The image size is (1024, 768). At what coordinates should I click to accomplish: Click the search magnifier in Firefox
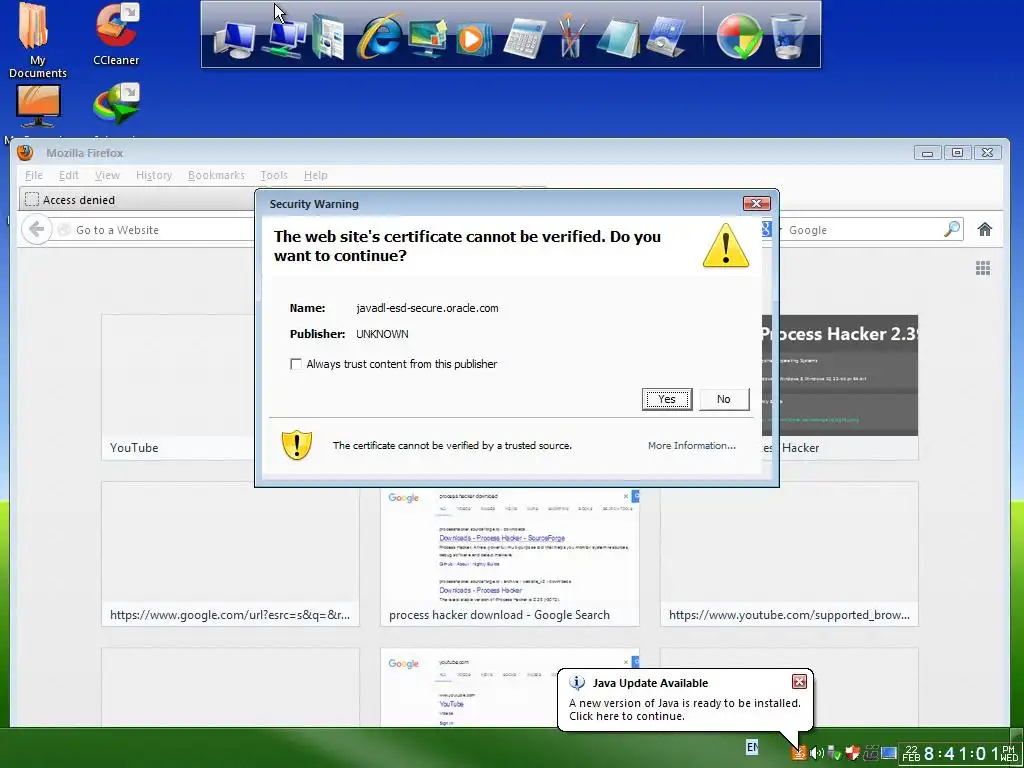click(x=952, y=229)
